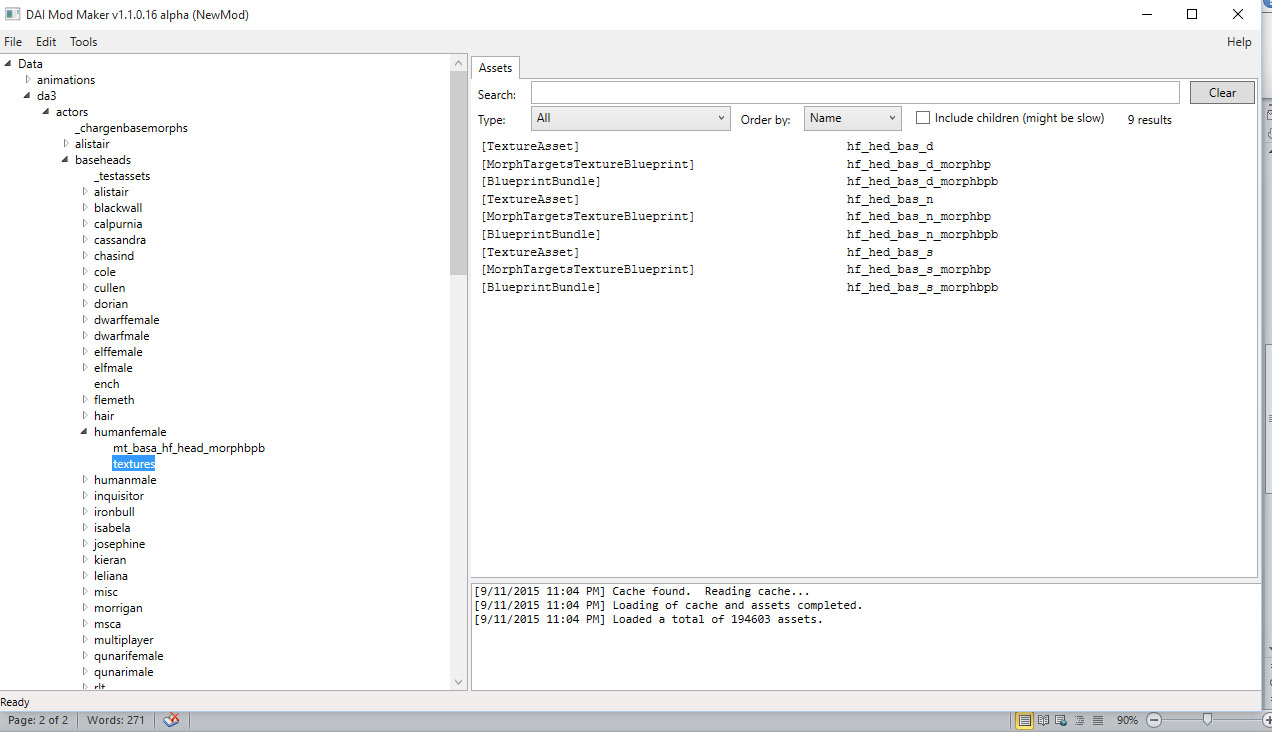Viewport: 1272px width, 732px height.
Task: Select the _chargenbasemorphs tree node
Action: tap(131, 128)
